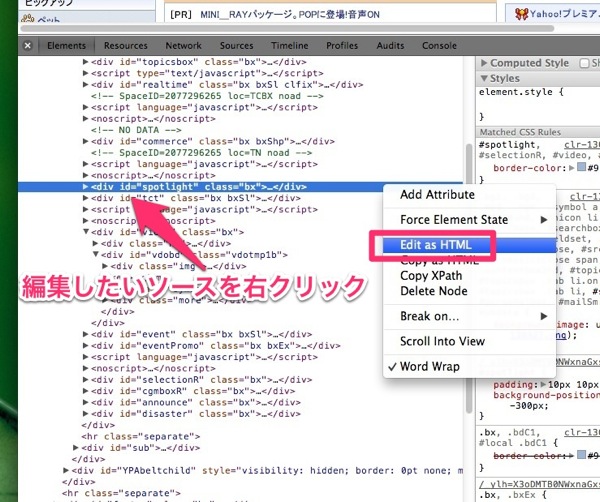
Task: Expand the spotlight div node
Action: (85, 186)
